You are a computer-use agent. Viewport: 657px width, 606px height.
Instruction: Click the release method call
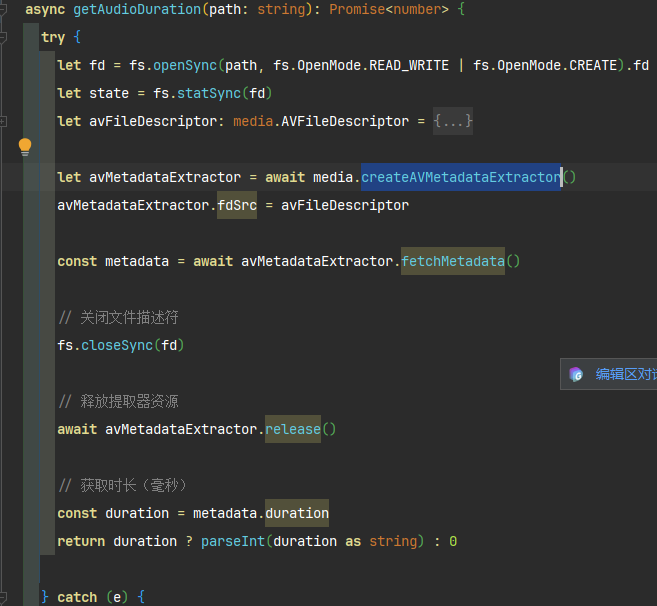pos(293,429)
